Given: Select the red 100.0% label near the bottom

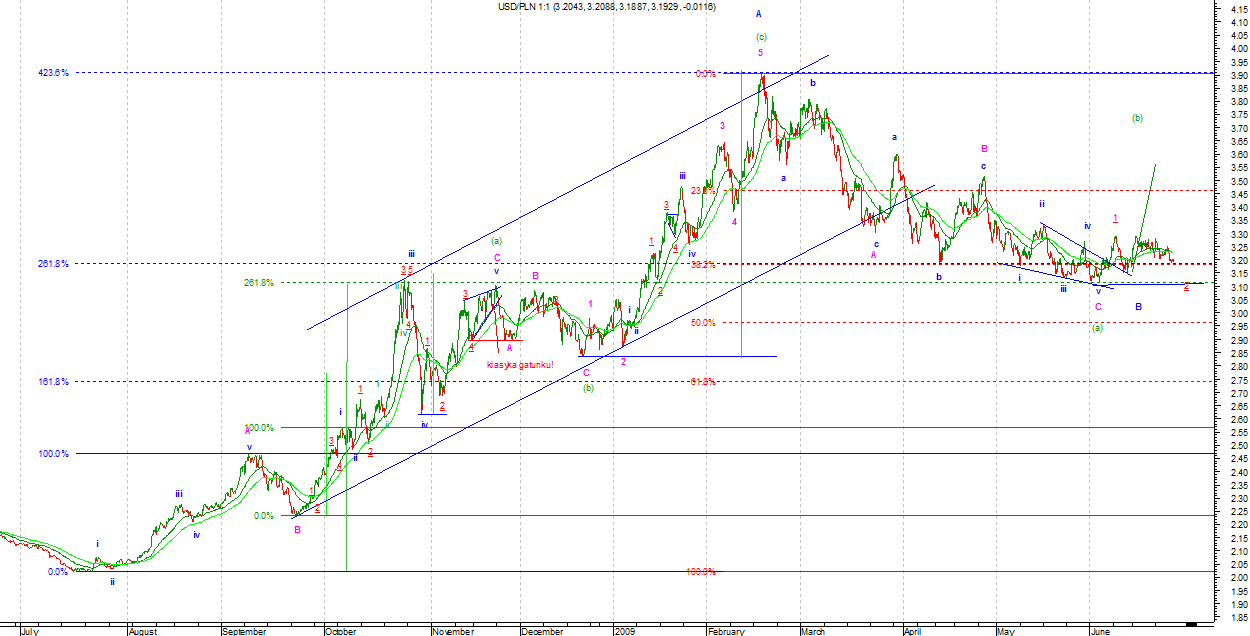Looking at the screenshot, I should pos(700,571).
